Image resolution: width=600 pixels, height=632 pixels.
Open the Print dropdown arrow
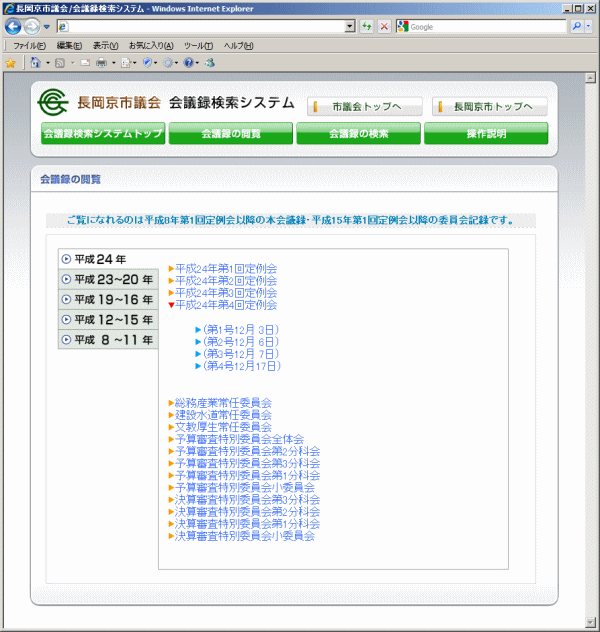click(x=114, y=63)
